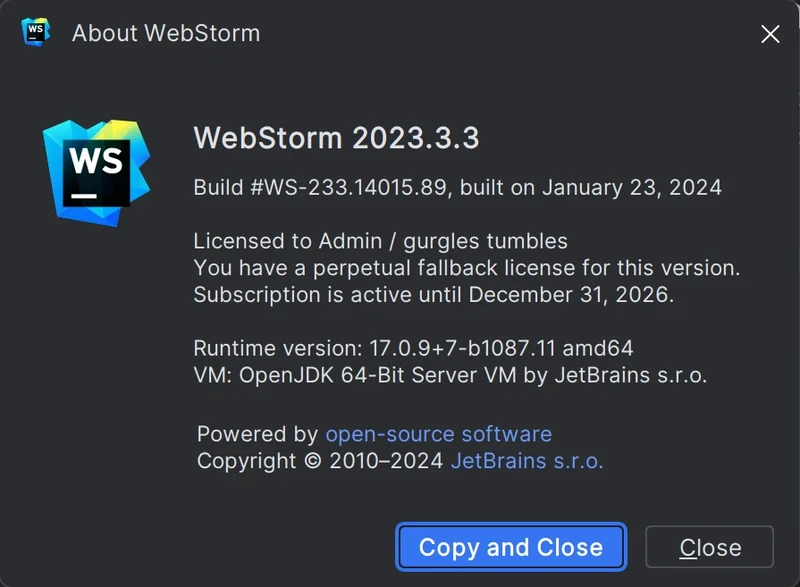The image size is (800, 587).
Task: Click the 'built on January 23, 2024' date
Action: [591, 187]
